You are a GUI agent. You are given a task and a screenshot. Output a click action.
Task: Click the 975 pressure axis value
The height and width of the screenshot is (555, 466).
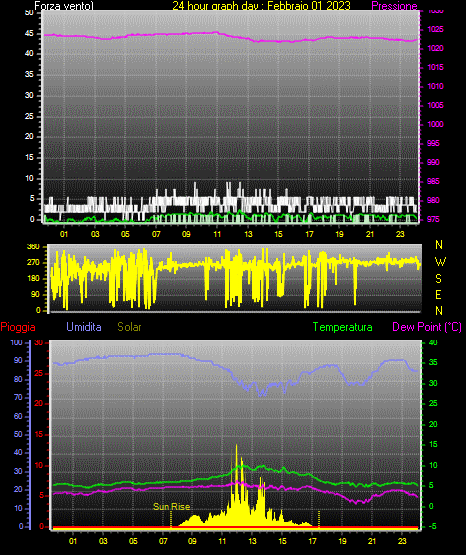tap(433, 219)
